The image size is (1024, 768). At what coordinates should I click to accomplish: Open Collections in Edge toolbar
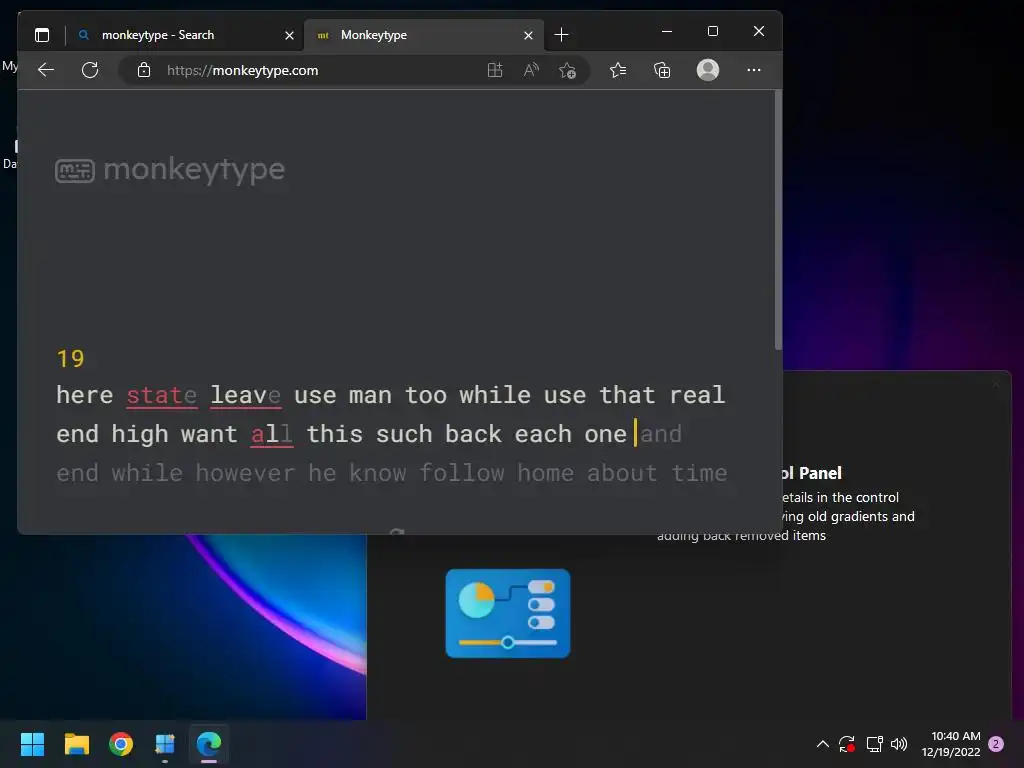coord(662,70)
